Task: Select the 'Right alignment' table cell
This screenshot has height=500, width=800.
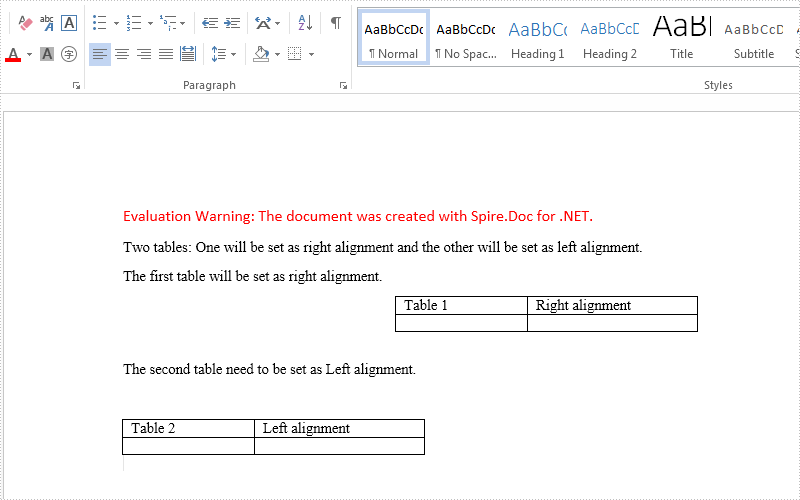Action: click(612, 306)
